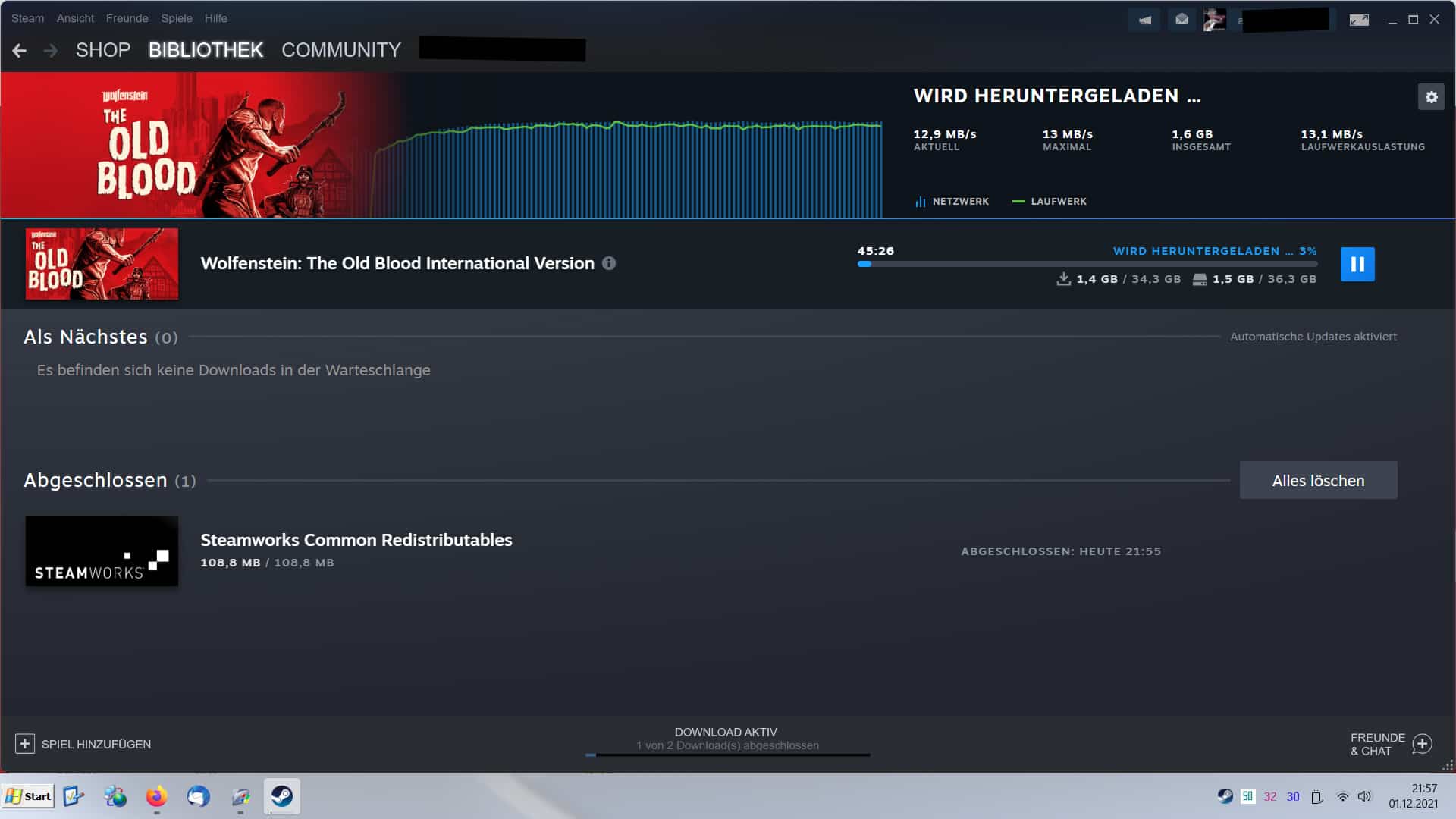
Task: Click the Wolfenstein download progress bar
Action: click(1087, 264)
